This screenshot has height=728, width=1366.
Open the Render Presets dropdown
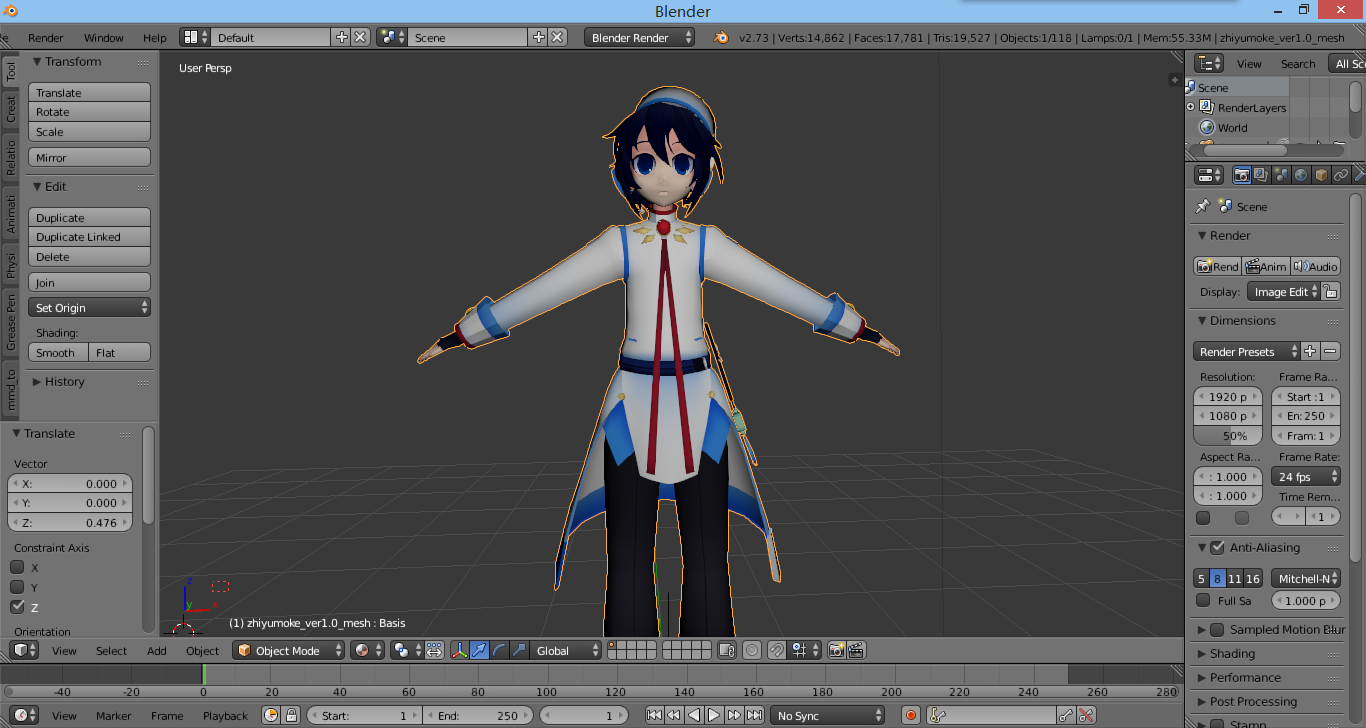point(1246,351)
